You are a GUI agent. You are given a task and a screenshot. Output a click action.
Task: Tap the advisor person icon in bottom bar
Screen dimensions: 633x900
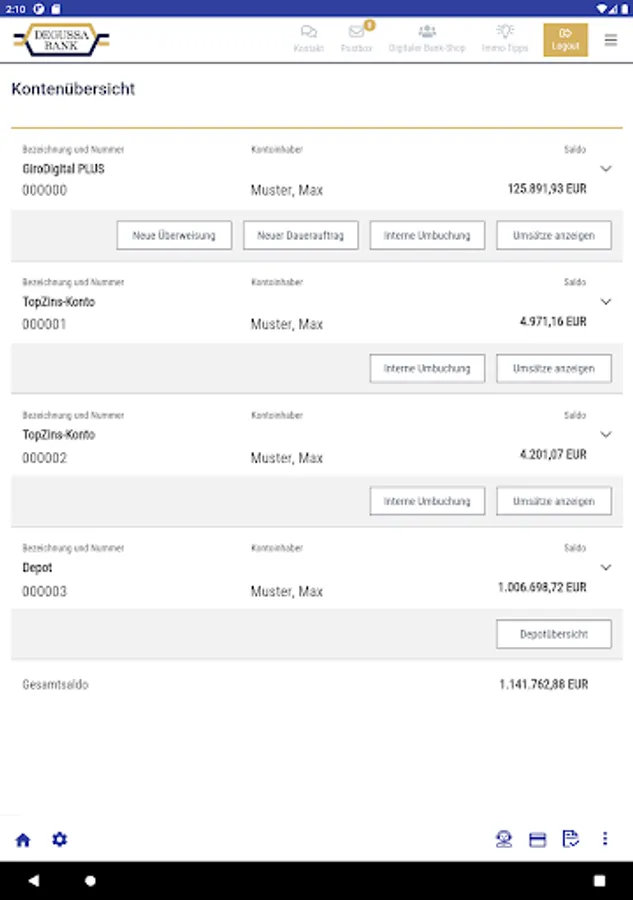504,840
